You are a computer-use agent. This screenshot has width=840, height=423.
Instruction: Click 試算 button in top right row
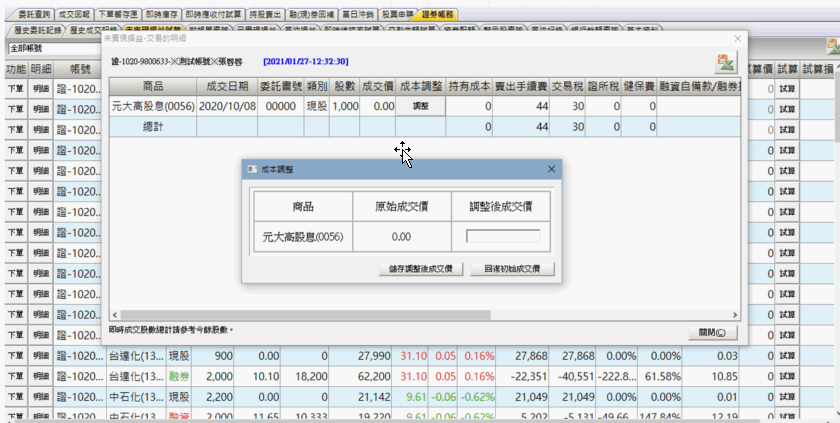(787, 89)
